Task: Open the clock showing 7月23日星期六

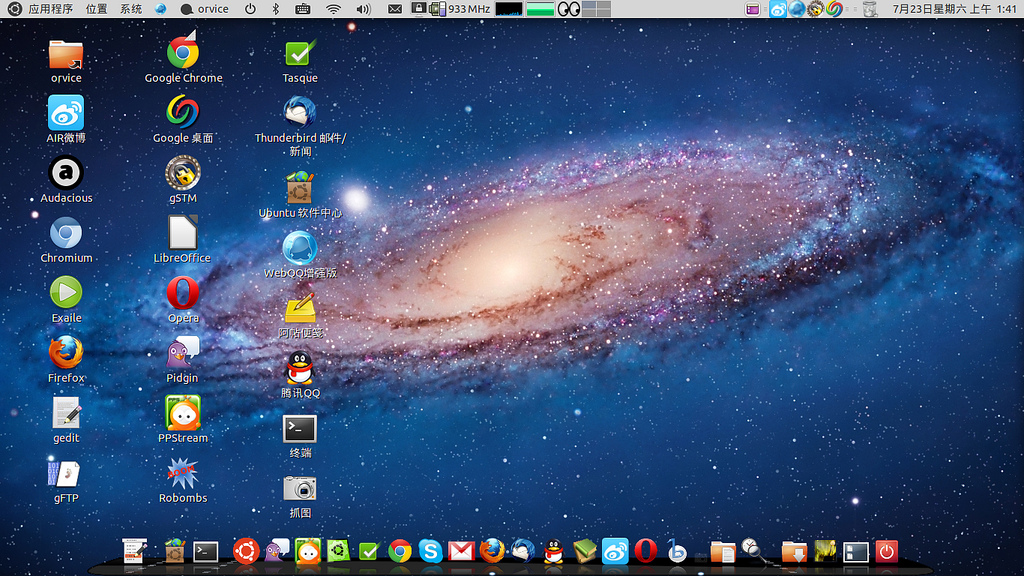Action: pos(954,8)
